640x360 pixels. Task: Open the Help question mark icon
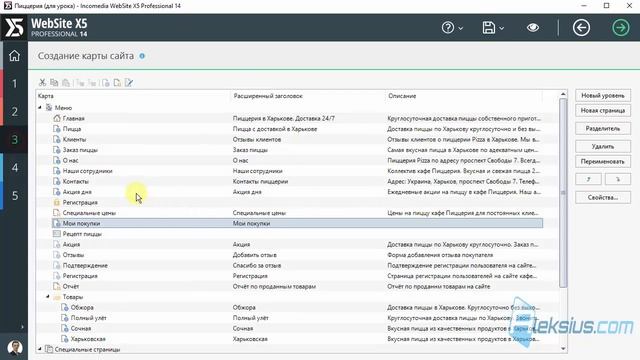448,28
